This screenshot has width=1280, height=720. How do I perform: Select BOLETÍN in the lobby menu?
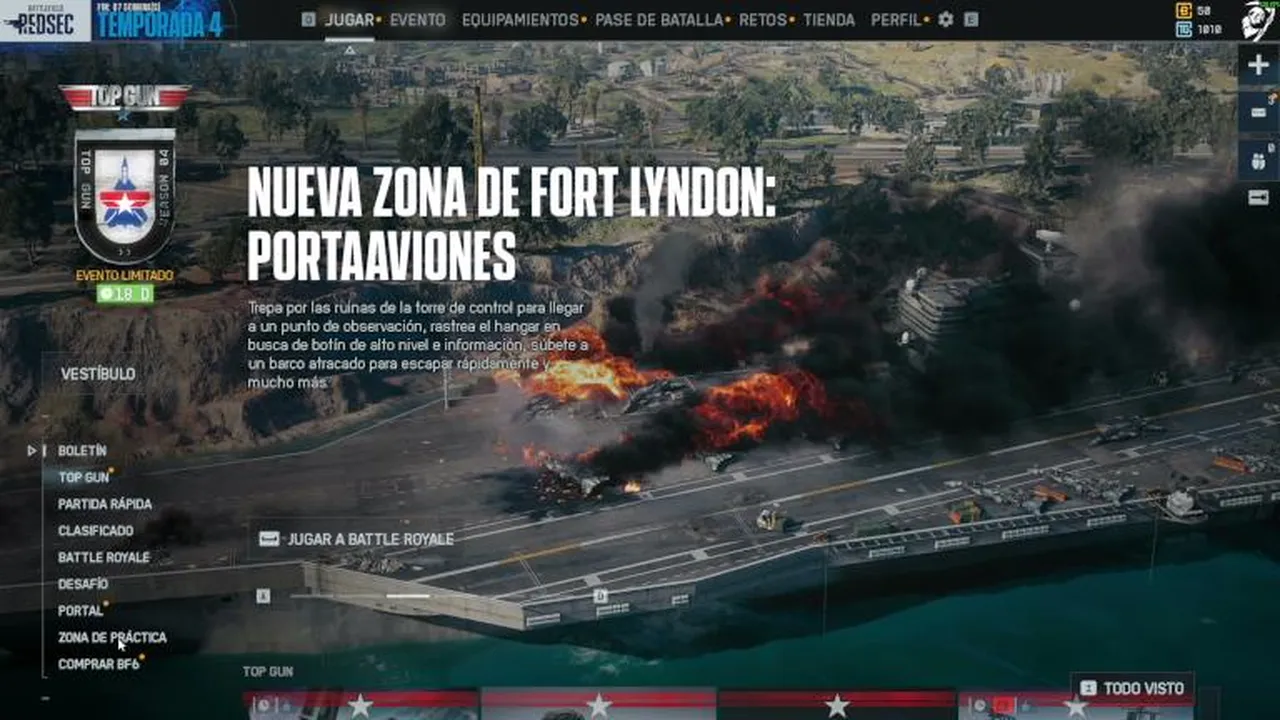click(x=82, y=451)
